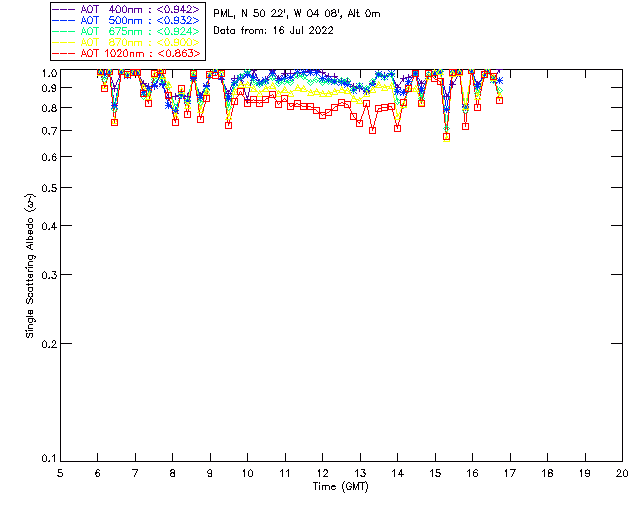Click the Single Scattering Albedo axis label
This screenshot has height=512, width=640.
pos(30,266)
